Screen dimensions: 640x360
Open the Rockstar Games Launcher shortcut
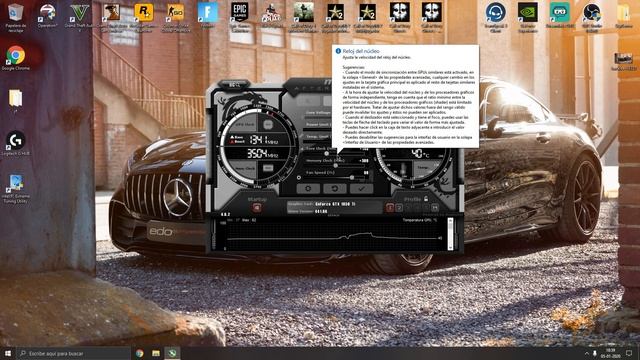point(144,17)
